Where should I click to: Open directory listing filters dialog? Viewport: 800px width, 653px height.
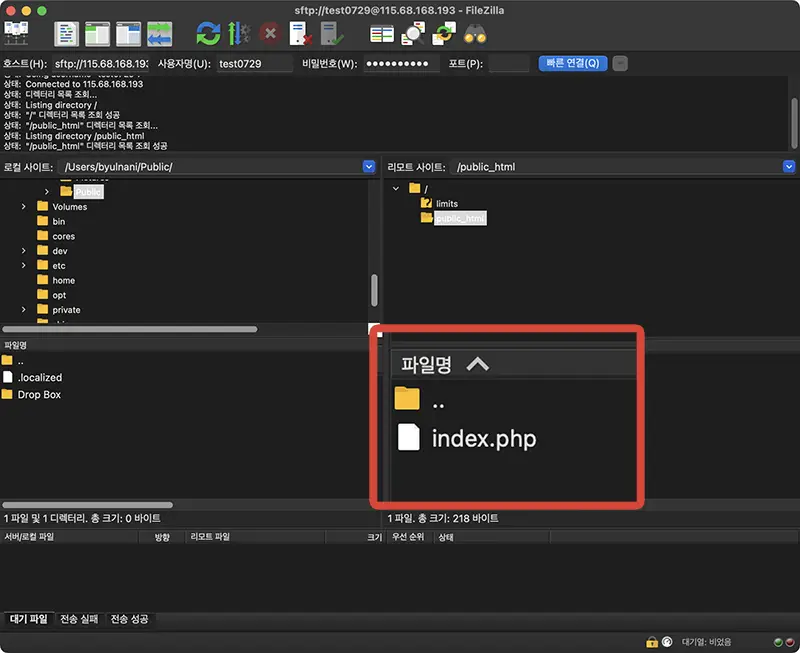(x=382, y=34)
